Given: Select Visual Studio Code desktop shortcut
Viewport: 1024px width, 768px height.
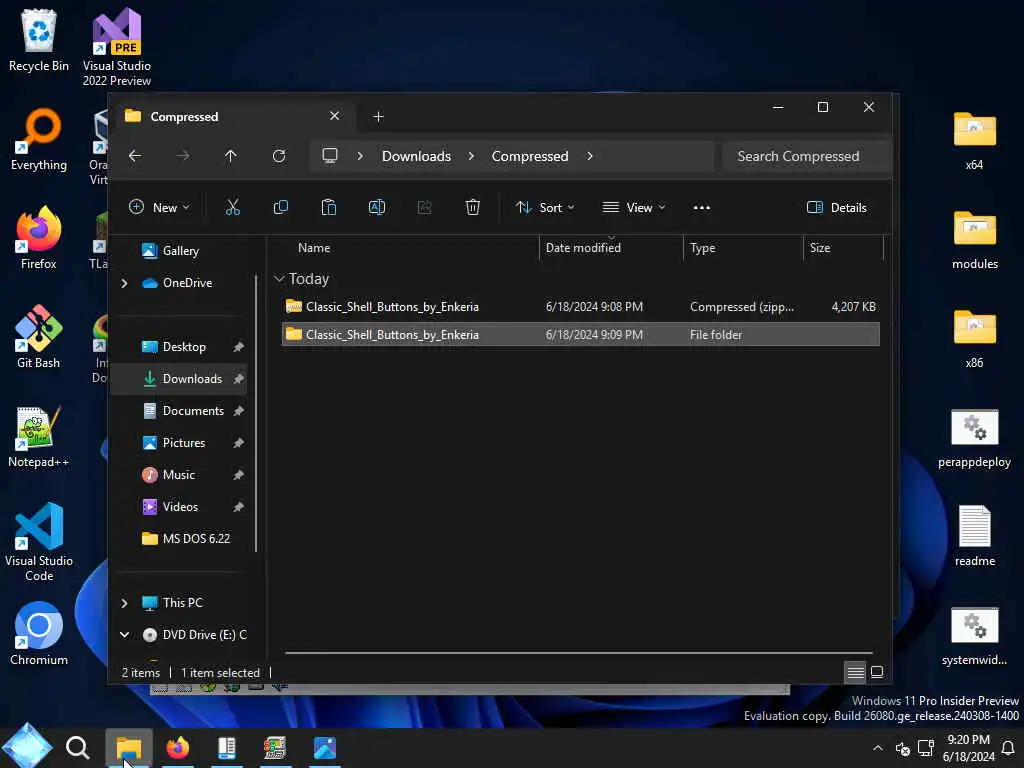Looking at the screenshot, I should [39, 542].
